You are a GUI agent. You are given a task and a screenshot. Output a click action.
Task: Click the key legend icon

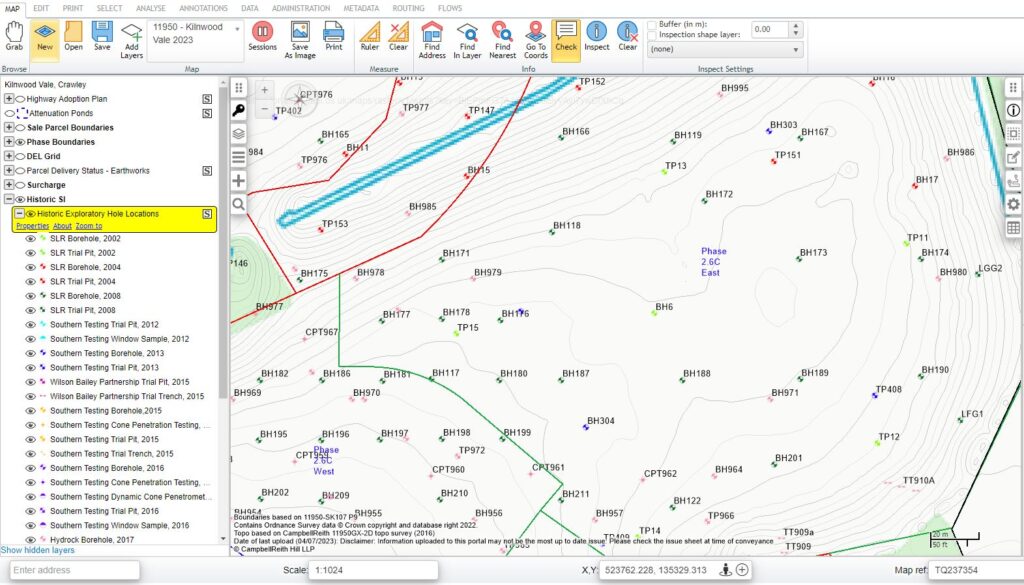(x=238, y=110)
